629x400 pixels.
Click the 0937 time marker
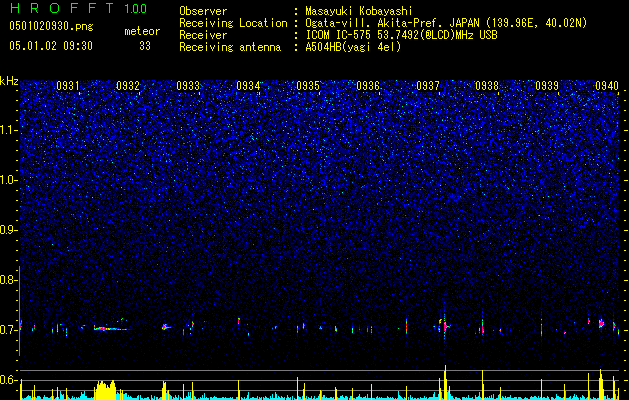click(x=428, y=85)
